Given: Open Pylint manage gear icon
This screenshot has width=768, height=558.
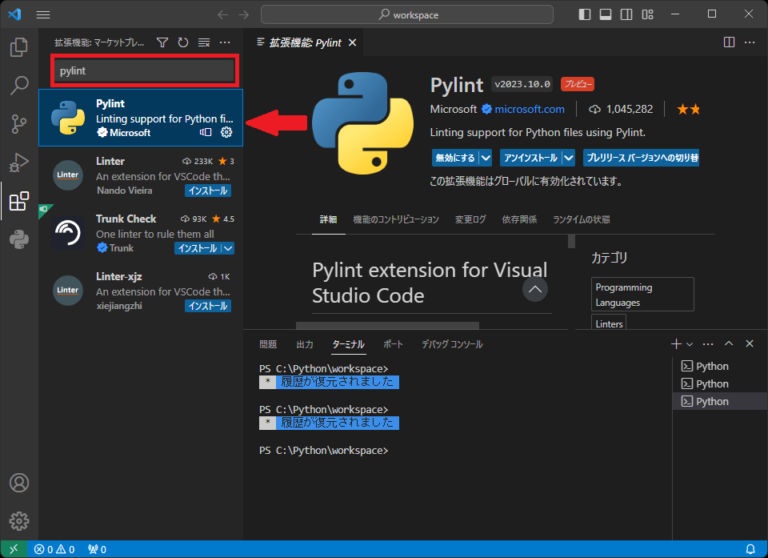Looking at the screenshot, I should [226, 132].
